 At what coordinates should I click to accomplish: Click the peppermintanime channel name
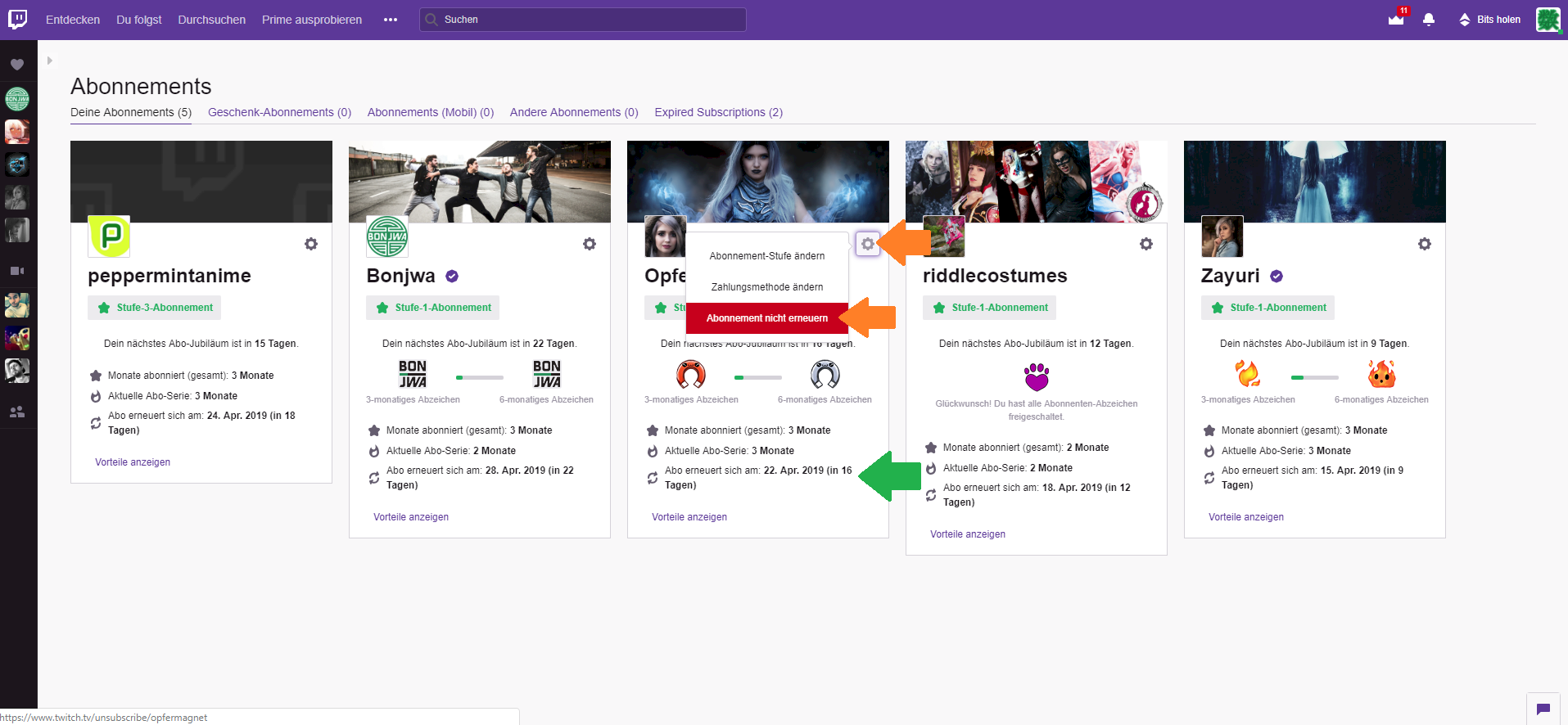pos(169,276)
